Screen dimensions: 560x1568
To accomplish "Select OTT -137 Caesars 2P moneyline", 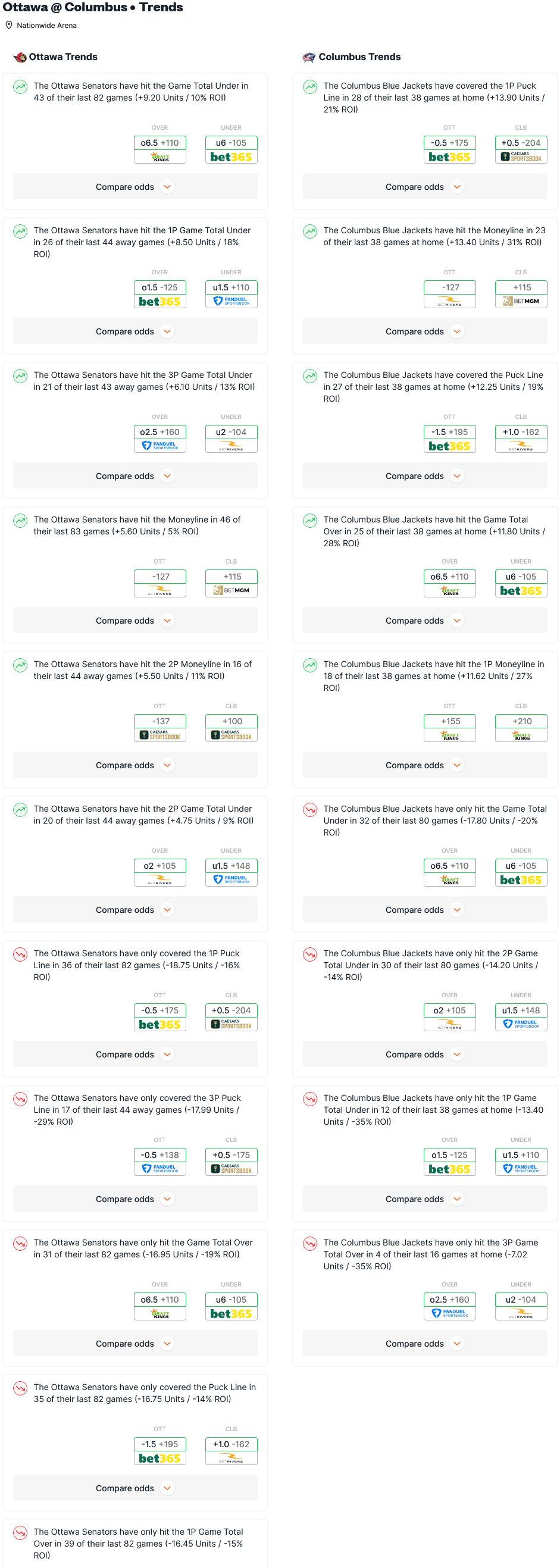I will click(x=160, y=728).
